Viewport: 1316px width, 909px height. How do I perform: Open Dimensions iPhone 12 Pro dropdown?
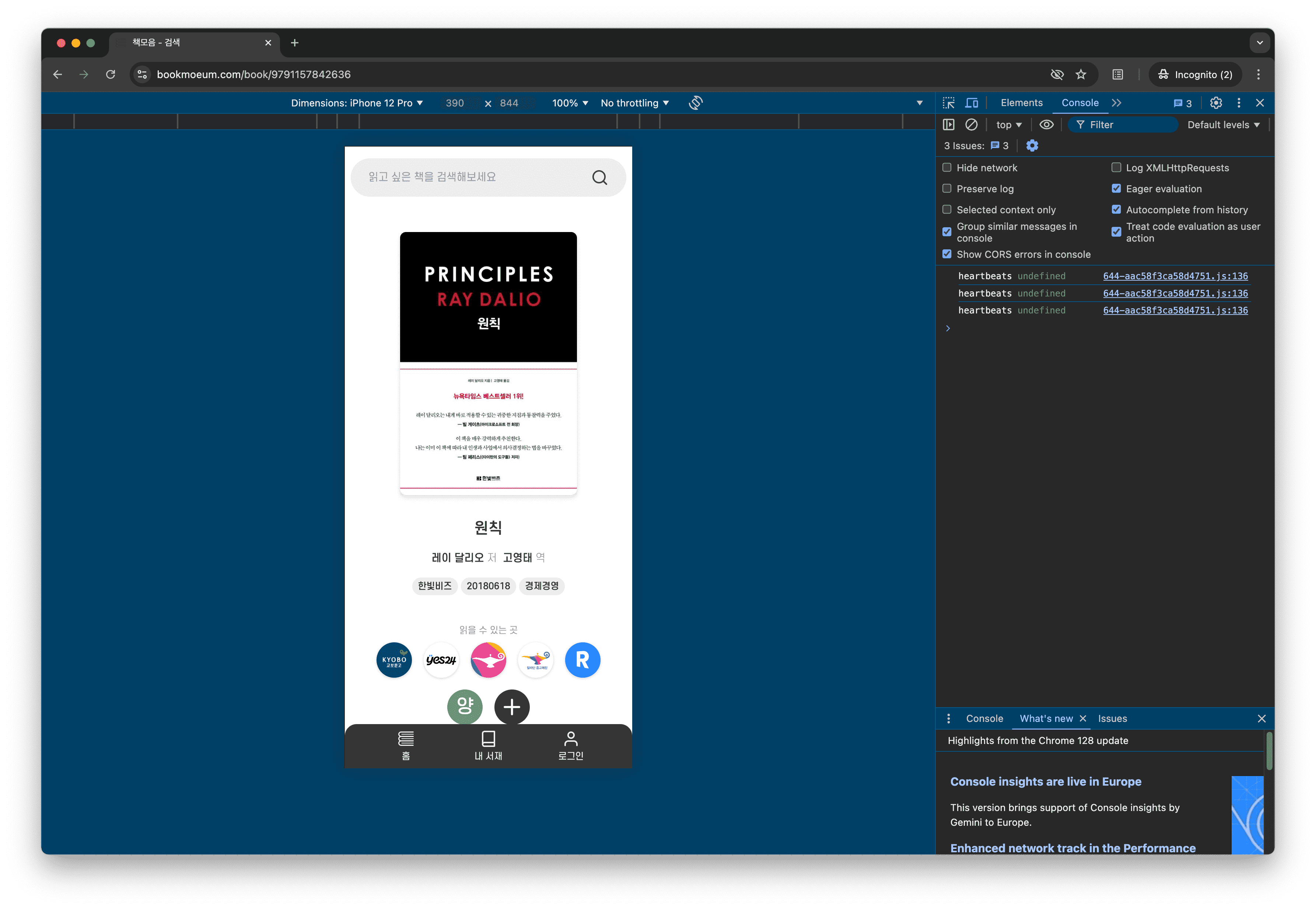tap(357, 103)
